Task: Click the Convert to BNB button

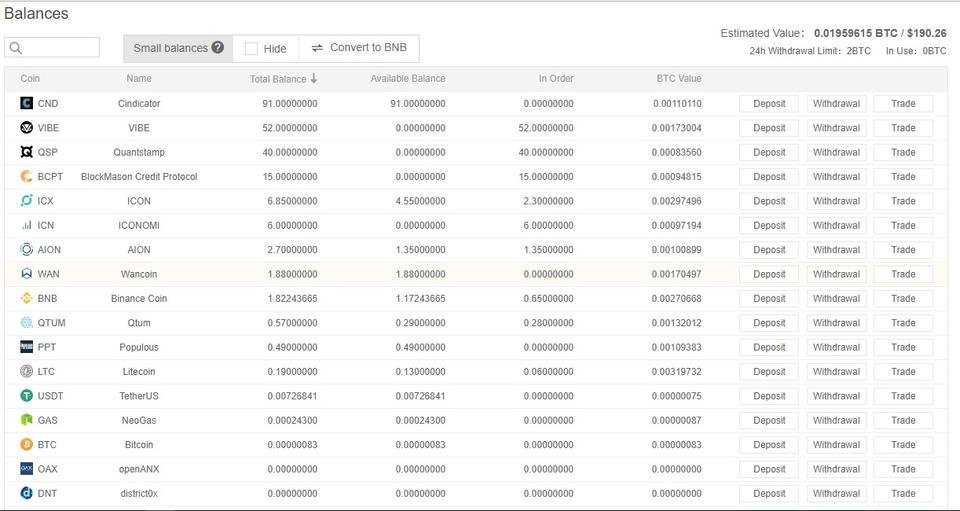Action: (359, 48)
